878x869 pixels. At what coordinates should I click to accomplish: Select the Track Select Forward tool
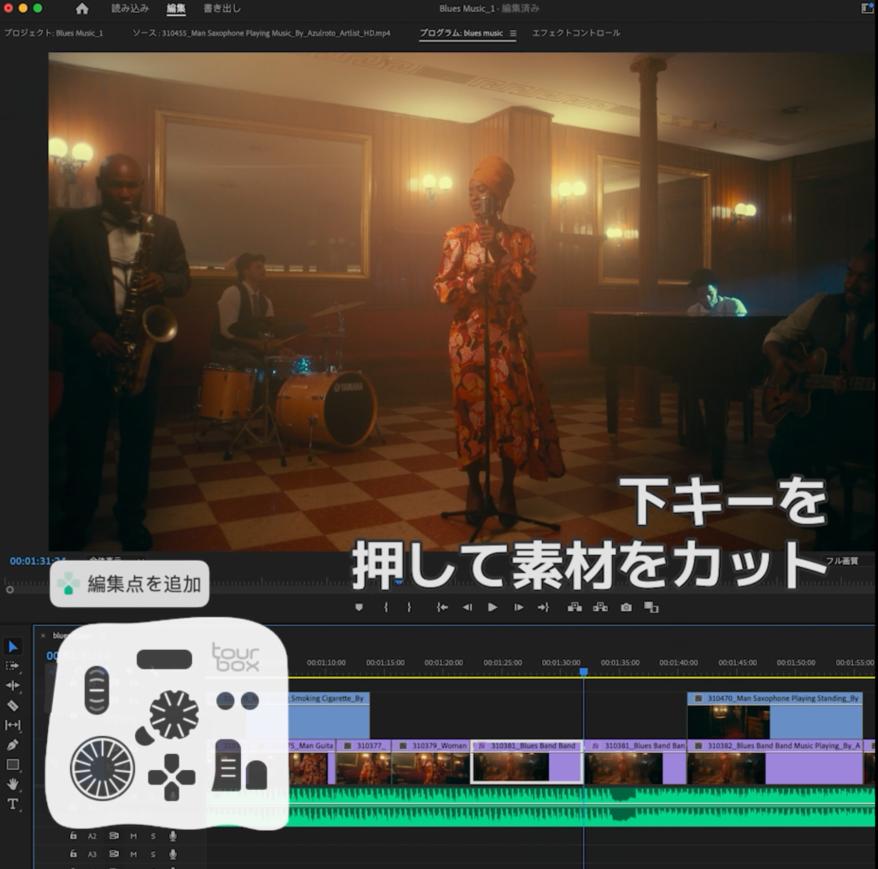click(x=13, y=666)
